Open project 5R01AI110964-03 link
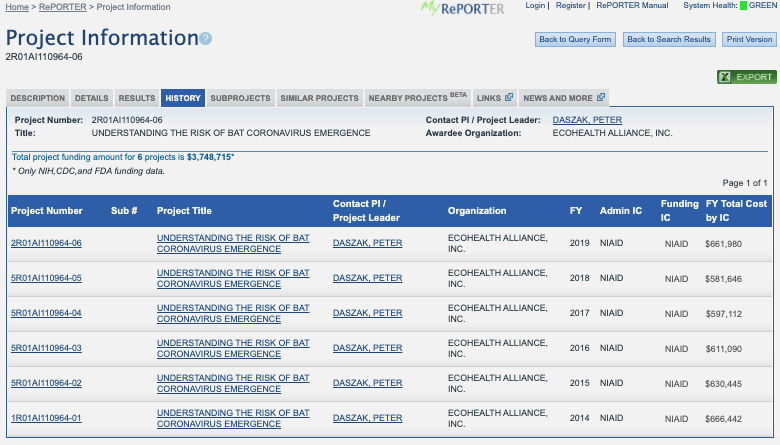The height and width of the screenshot is (445, 780). [x=46, y=348]
